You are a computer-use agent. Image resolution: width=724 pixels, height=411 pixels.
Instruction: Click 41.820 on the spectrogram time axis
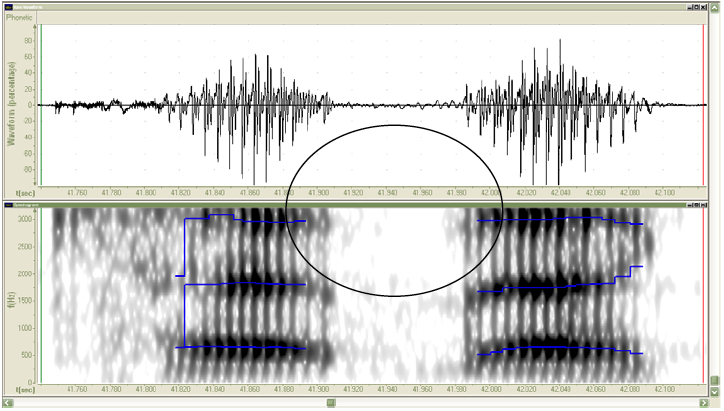[x=181, y=389]
